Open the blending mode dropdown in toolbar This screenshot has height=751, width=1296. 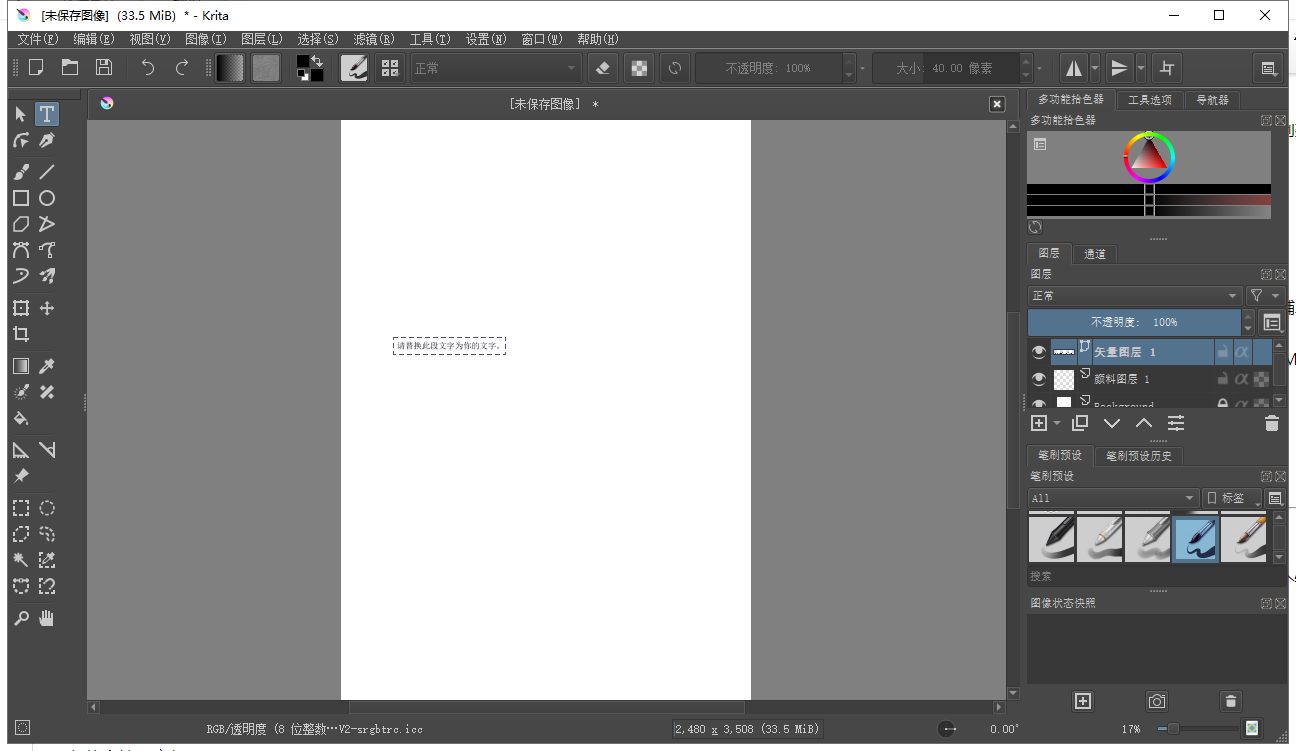496,68
